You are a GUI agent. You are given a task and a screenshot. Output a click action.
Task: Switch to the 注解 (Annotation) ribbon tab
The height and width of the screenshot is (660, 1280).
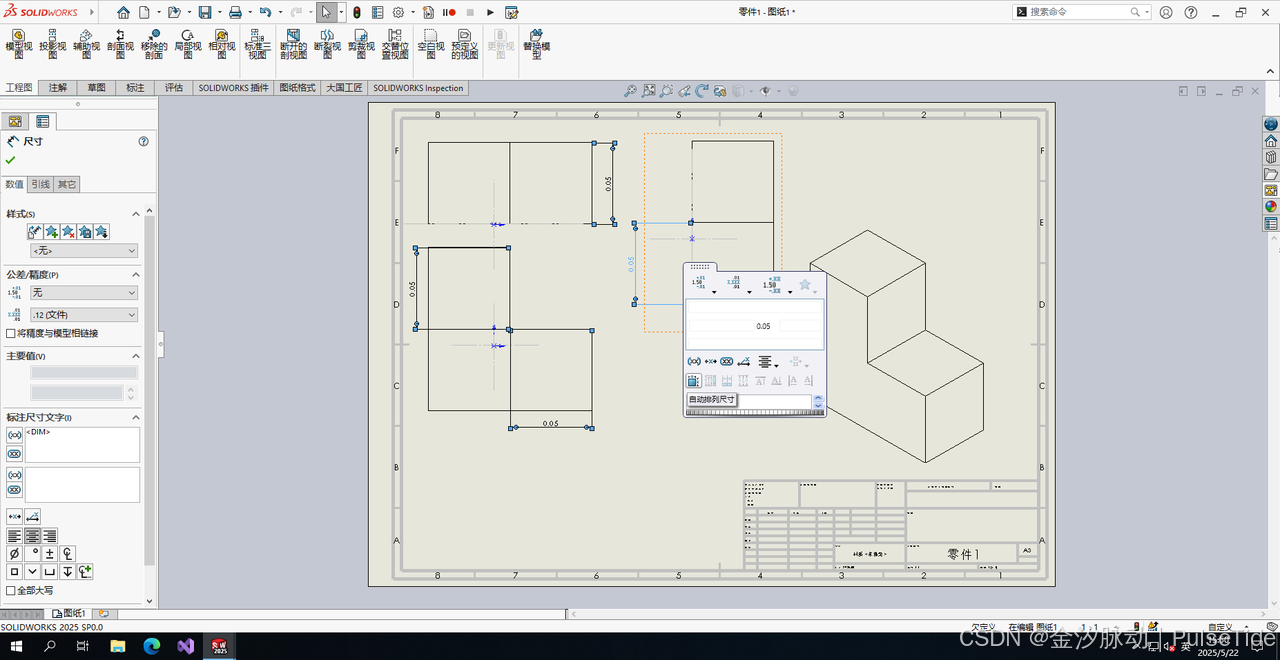pyautogui.click(x=57, y=88)
